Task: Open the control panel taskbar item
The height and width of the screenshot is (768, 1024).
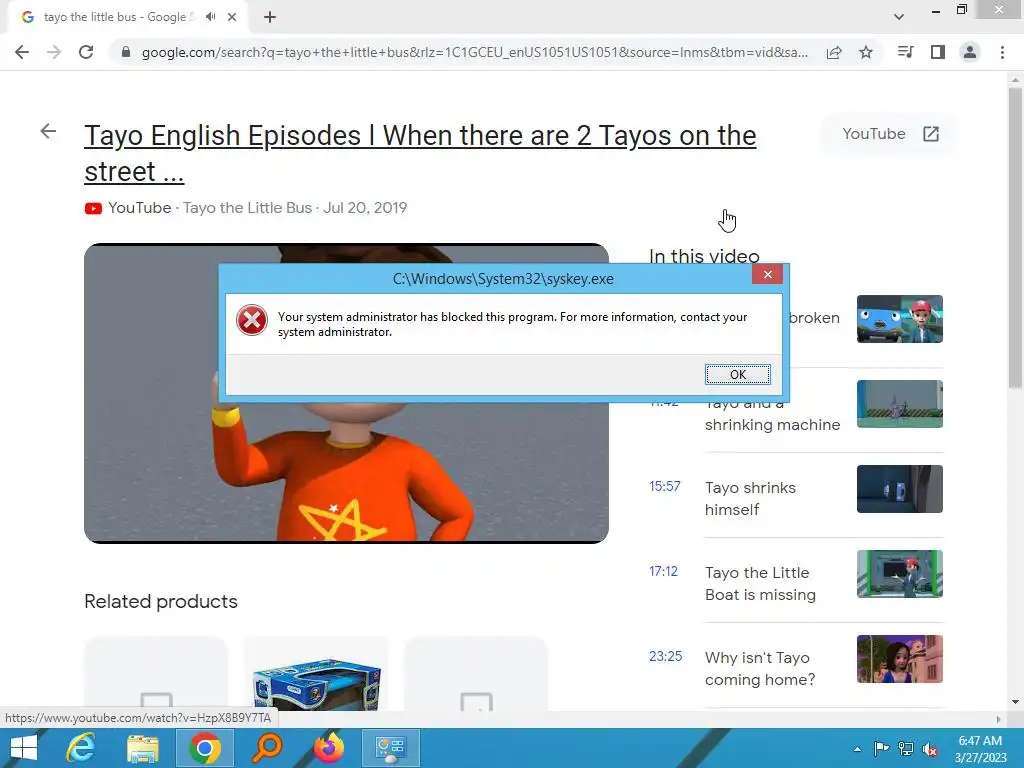Action: (391, 748)
